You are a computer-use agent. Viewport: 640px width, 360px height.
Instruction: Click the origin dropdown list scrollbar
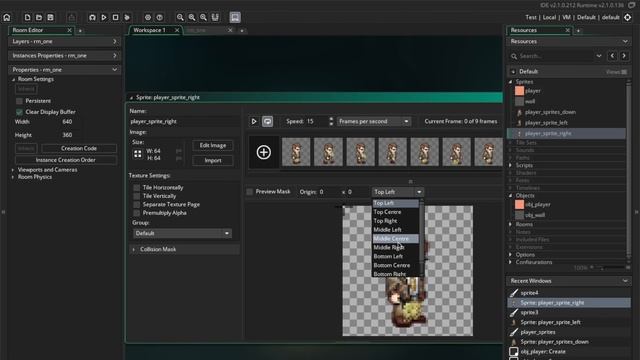(x=422, y=239)
